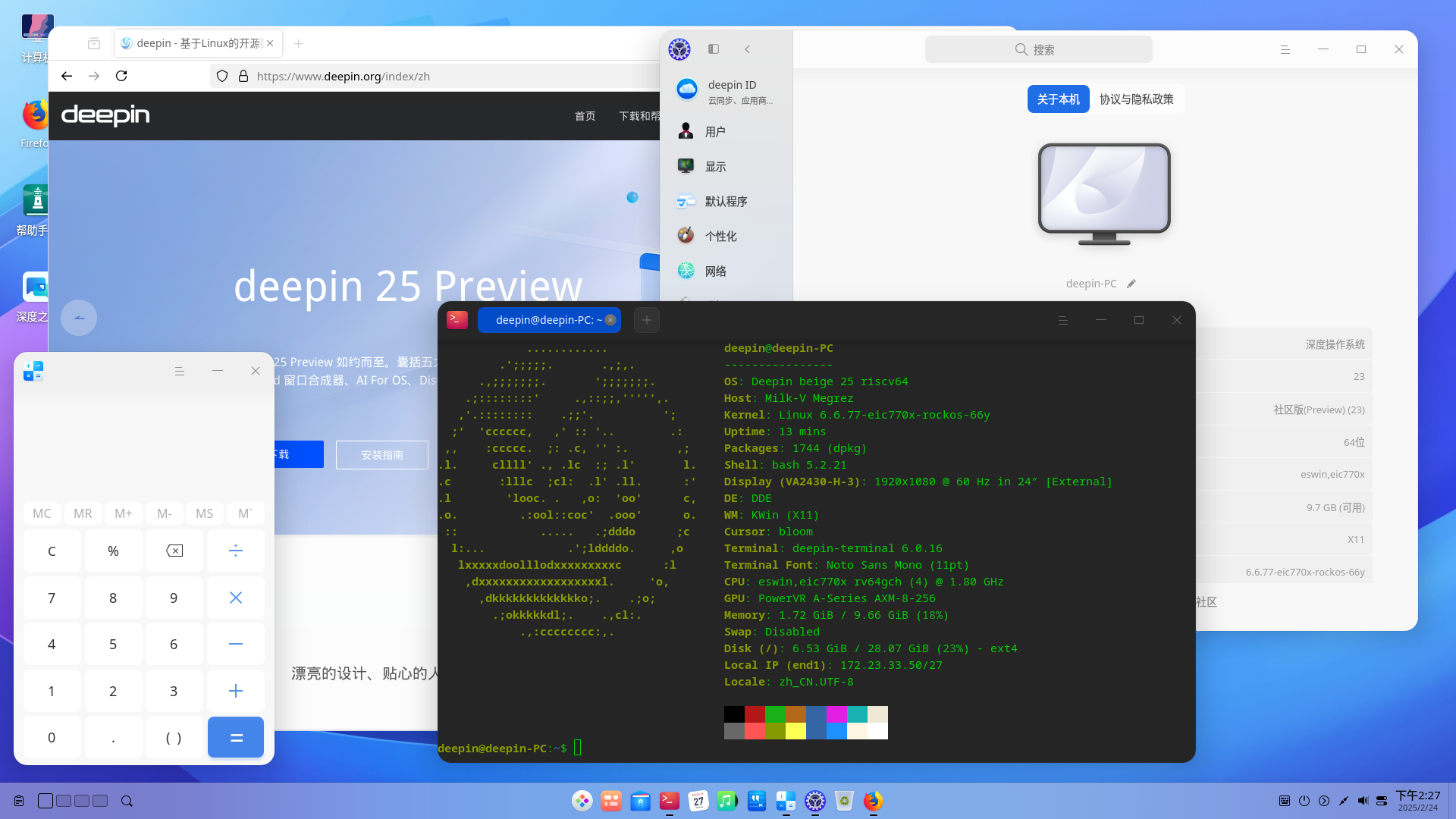This screenshot has height=819, width=1456.
Task: Open quick settings toggles in the tray
Action: 1382,801
